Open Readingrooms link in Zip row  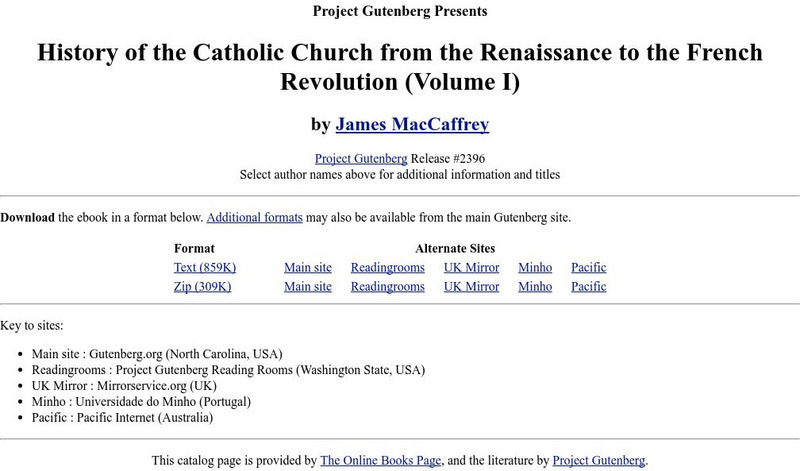click(388, 286)
